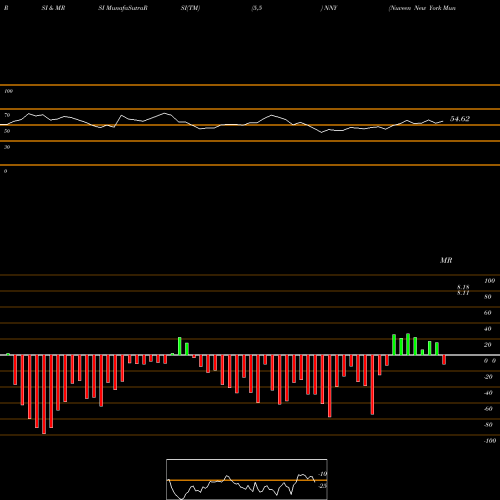Select the RSI axis label 70

click(7, 115)
